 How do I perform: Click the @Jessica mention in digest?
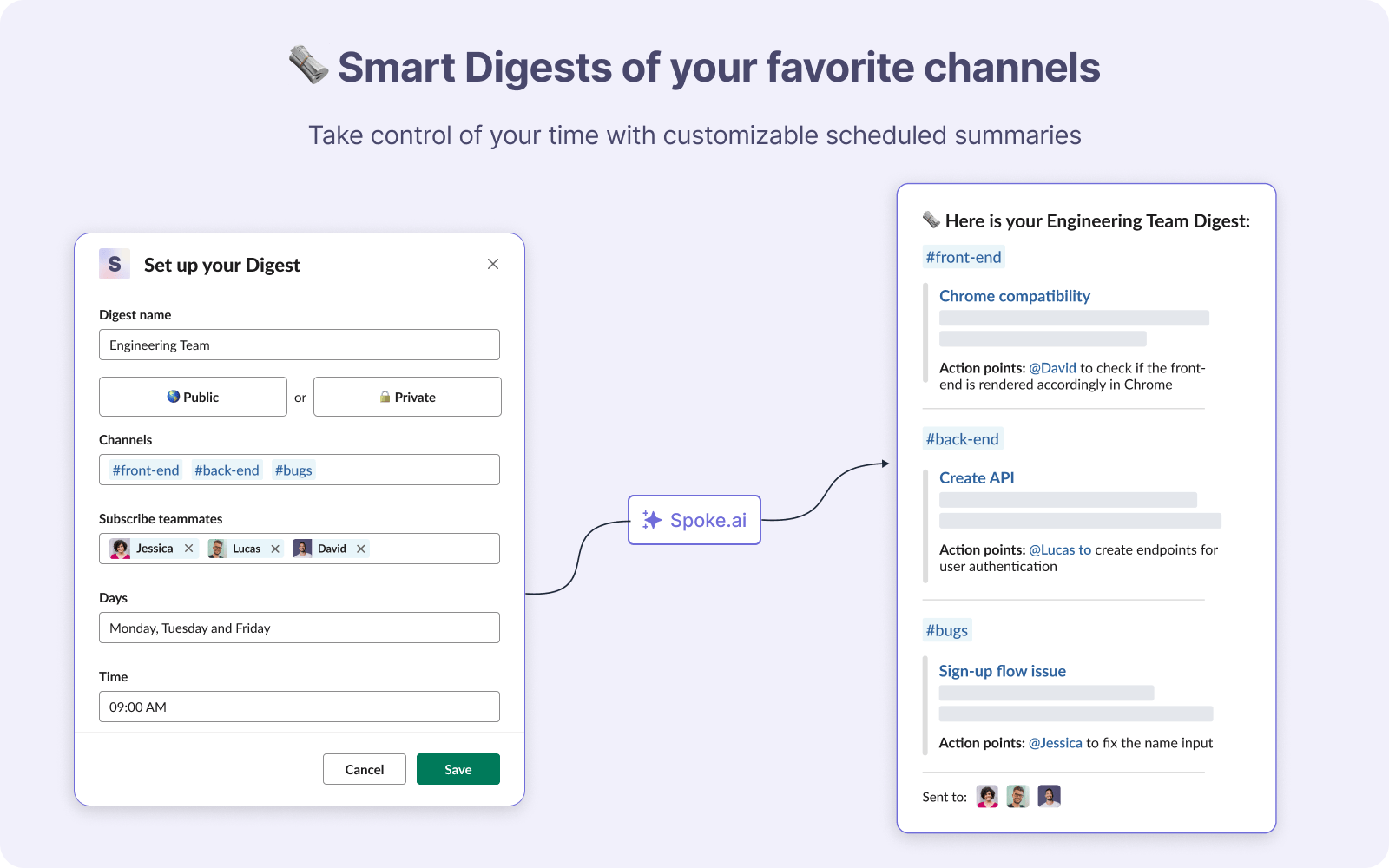1056,743
